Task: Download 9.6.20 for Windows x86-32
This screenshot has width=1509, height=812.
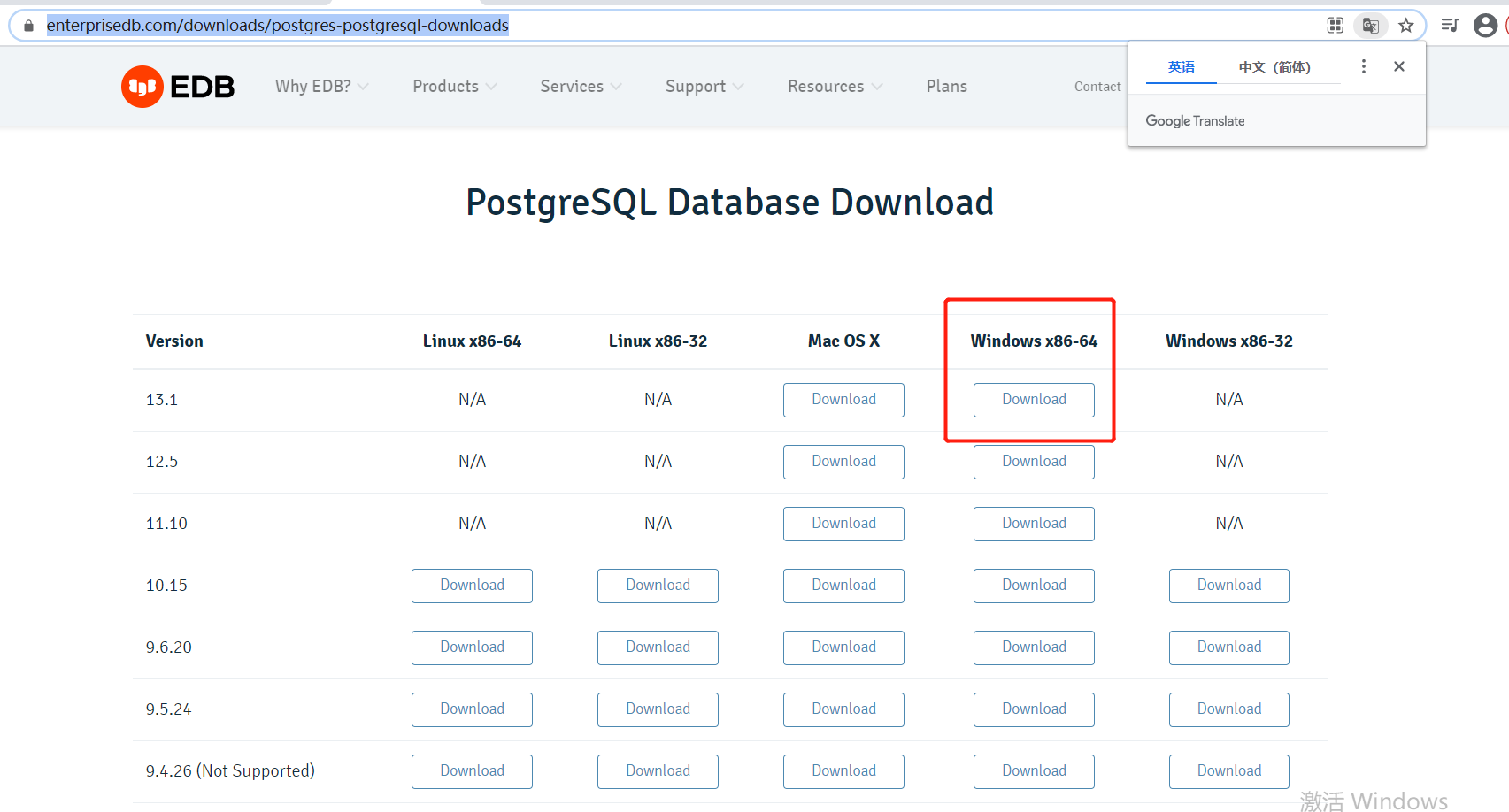Action: (x=1229, y=647)
